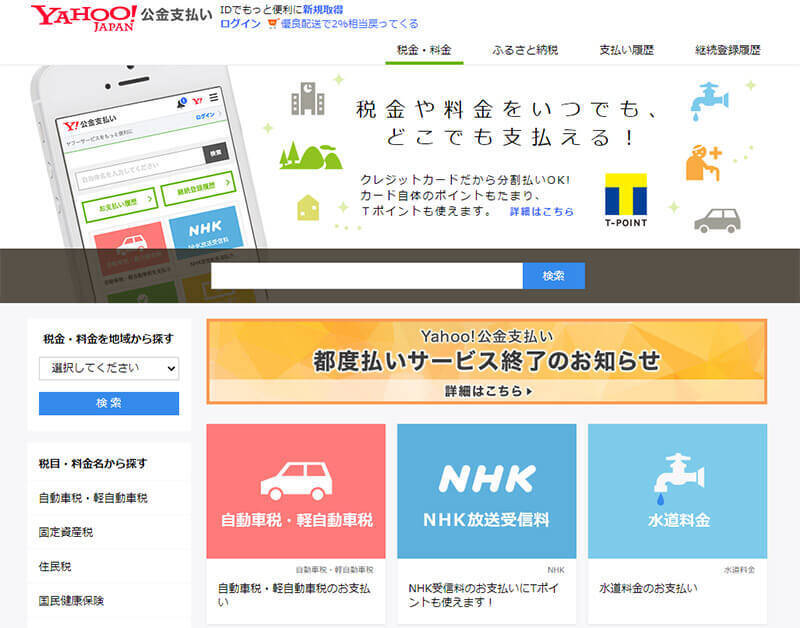Open the ログイン link in header
This screenshot has height=628, width=800.
(239, 24)
